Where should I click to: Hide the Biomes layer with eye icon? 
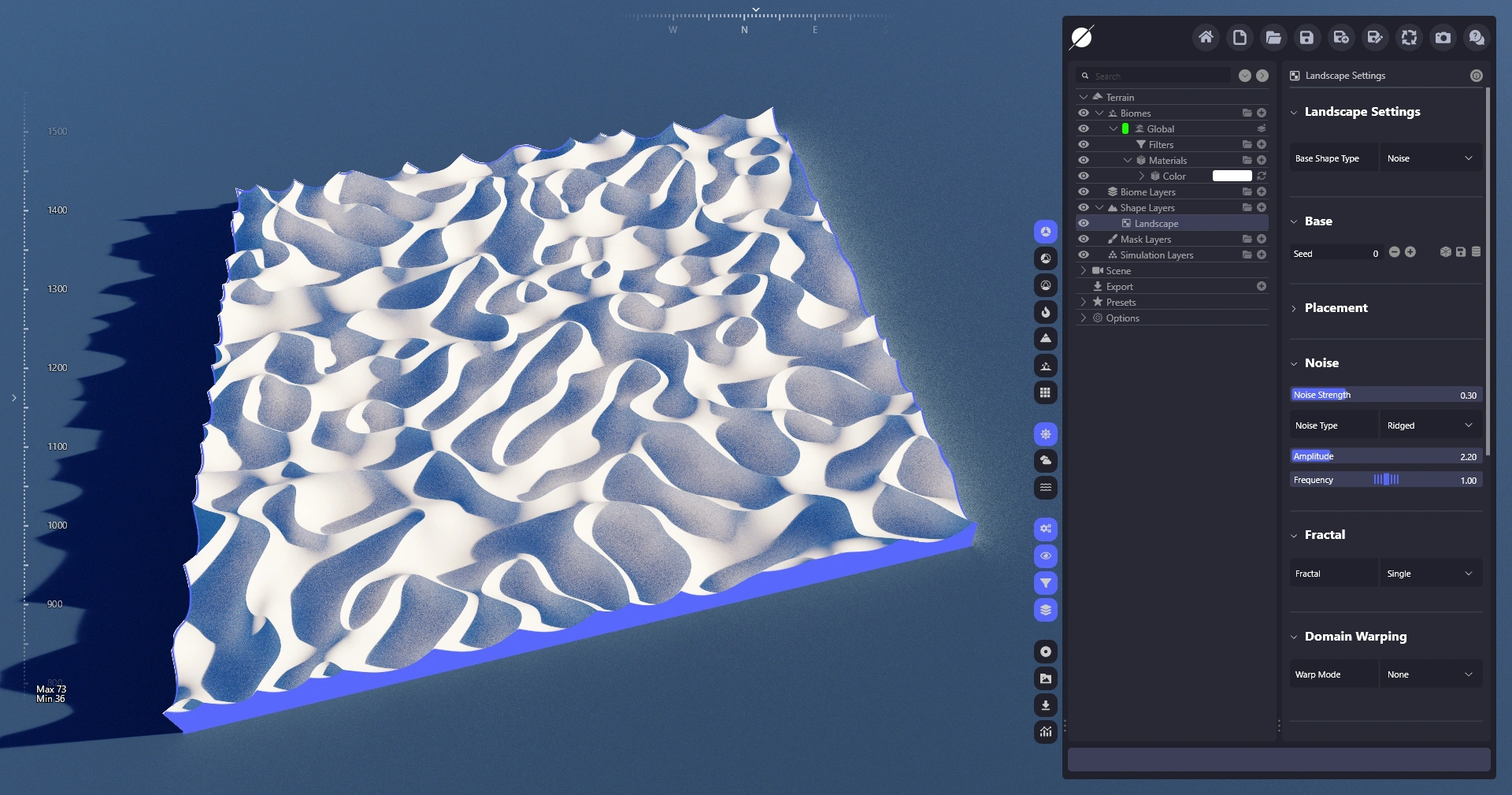coord(1084,113)
